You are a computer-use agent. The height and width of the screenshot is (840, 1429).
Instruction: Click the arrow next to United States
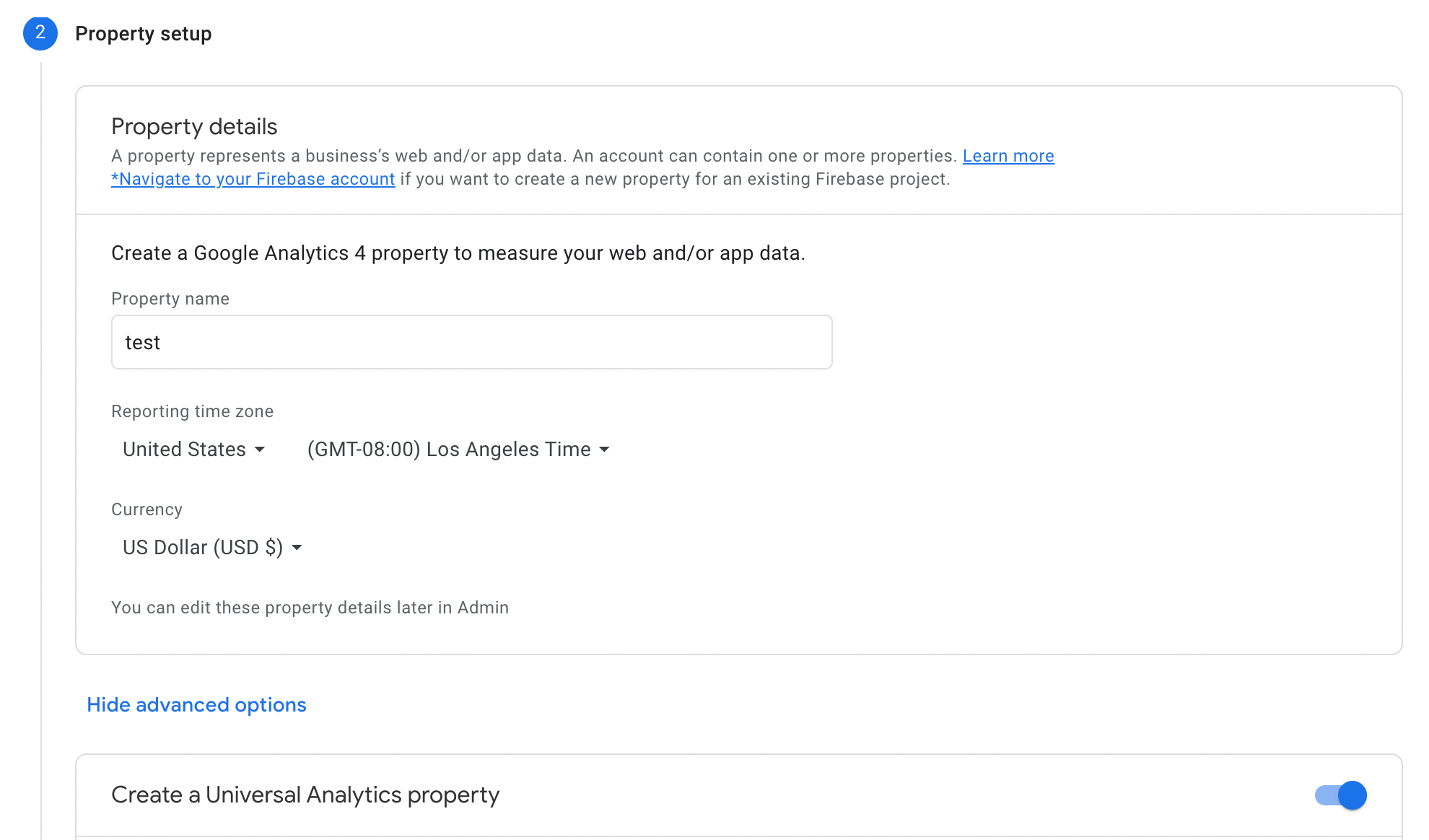click(260, 450)
